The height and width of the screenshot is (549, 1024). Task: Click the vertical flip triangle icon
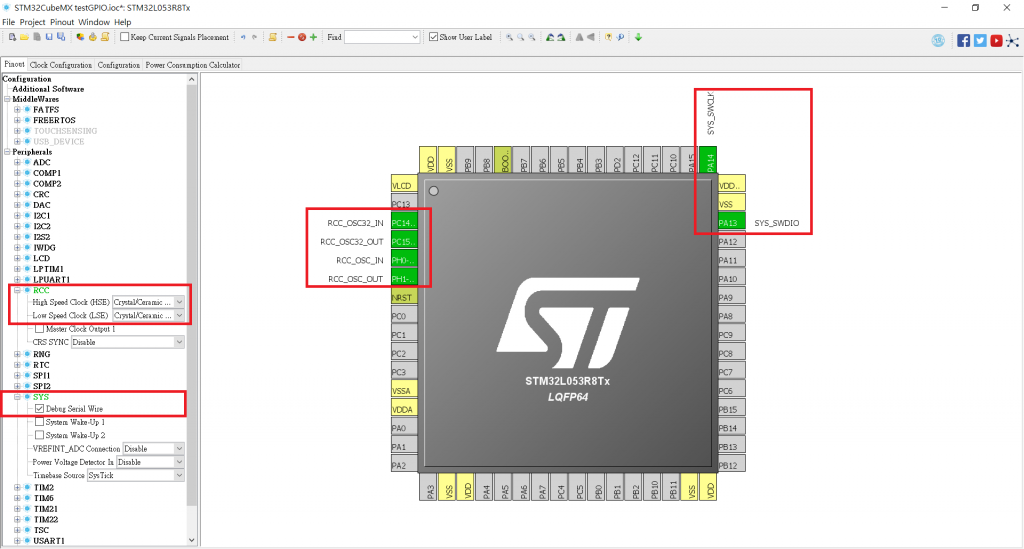tap(579, 37)
